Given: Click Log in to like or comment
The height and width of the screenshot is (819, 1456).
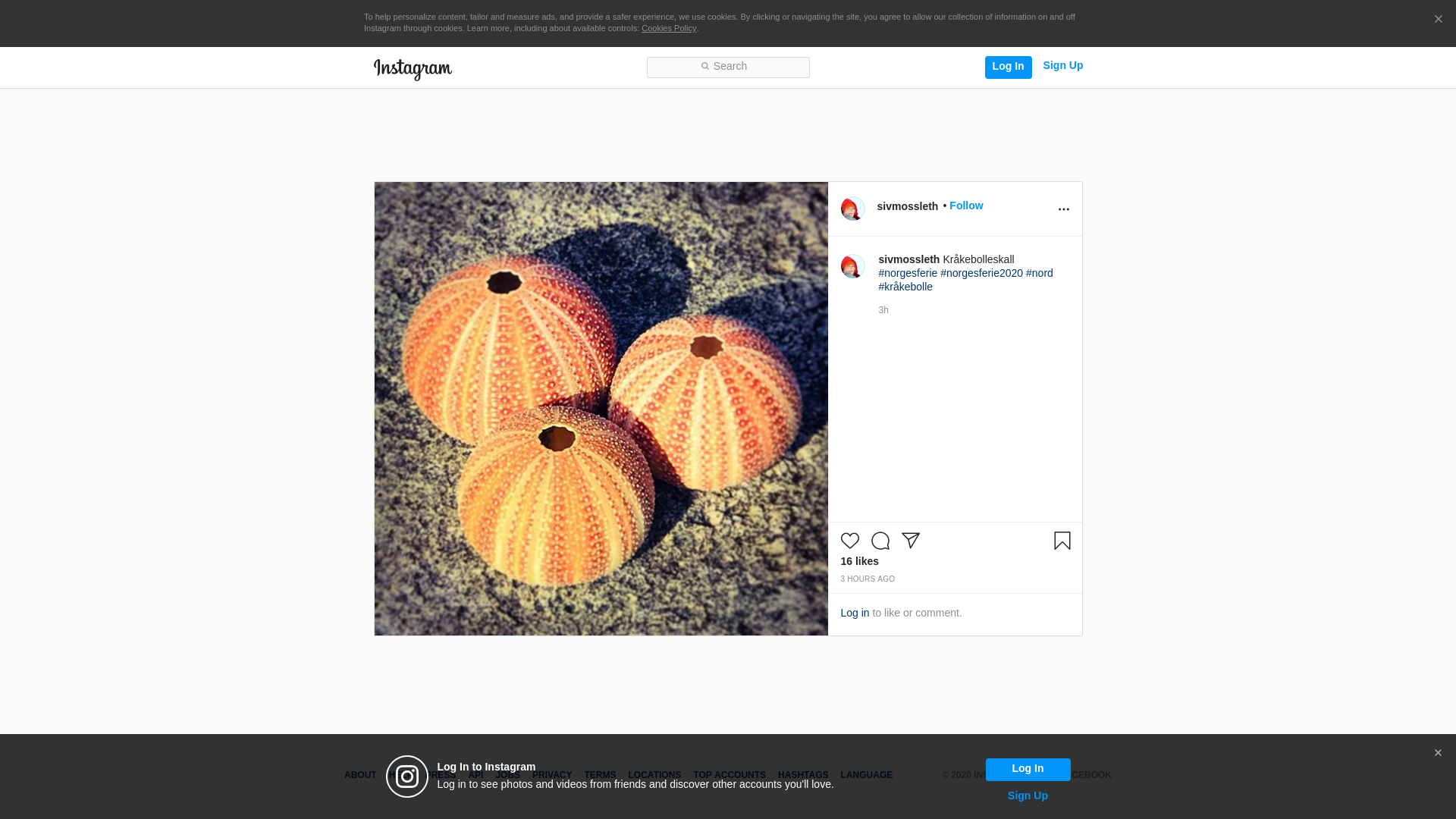Looking at the screenshot, I should (855, 613).
